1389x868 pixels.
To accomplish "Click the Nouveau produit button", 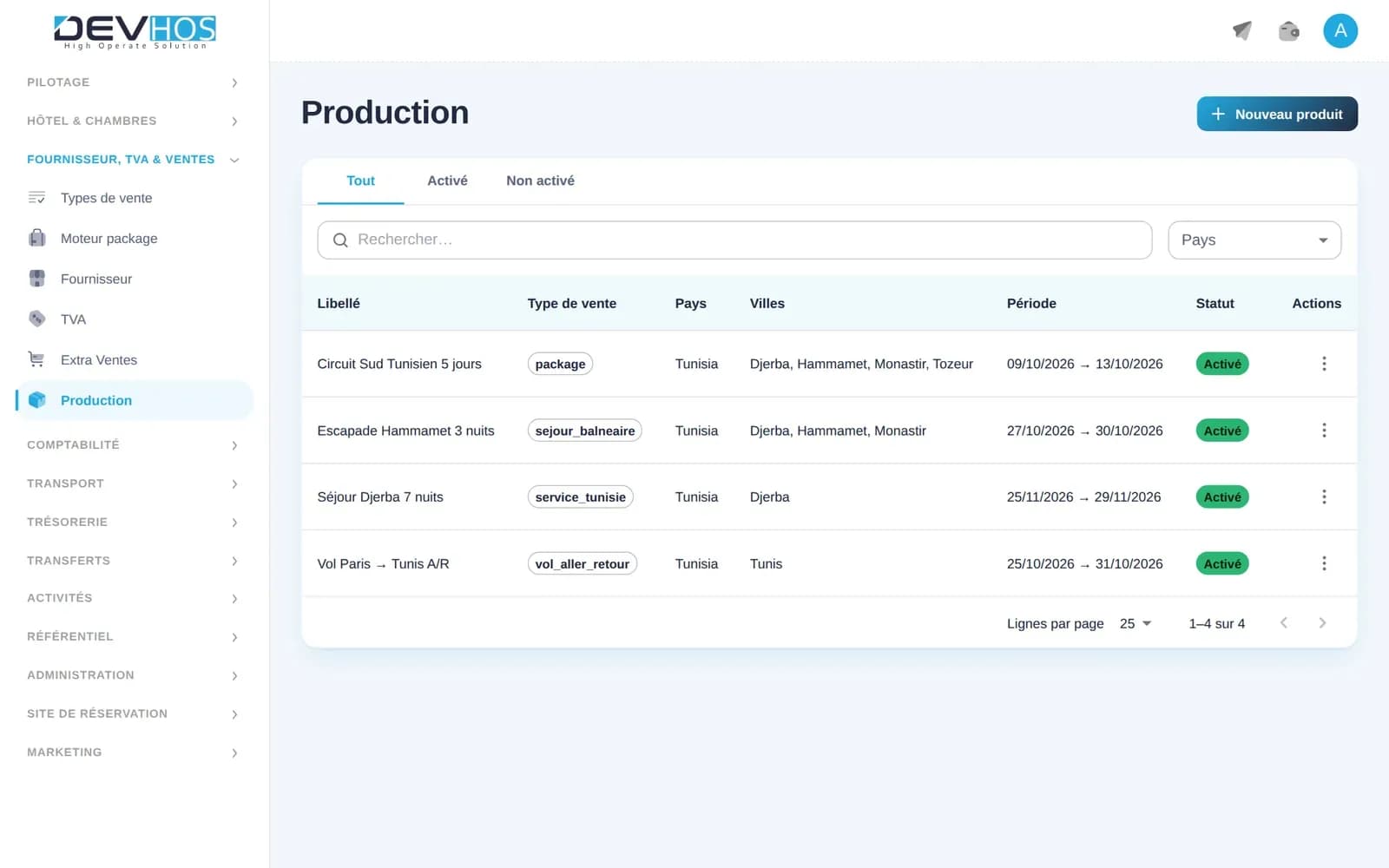I will tap(1277, 114).
